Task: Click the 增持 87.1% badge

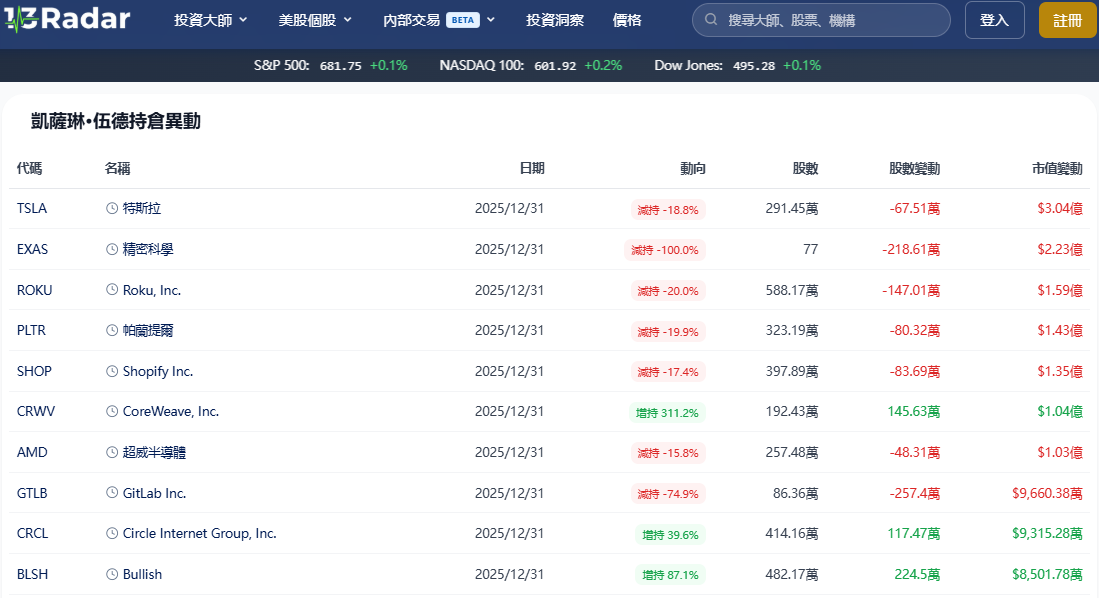Action: point(671,575)
